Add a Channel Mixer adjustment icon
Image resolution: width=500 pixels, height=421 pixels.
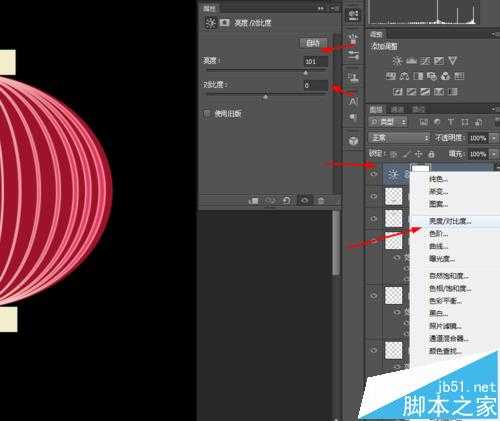(445, 76)
